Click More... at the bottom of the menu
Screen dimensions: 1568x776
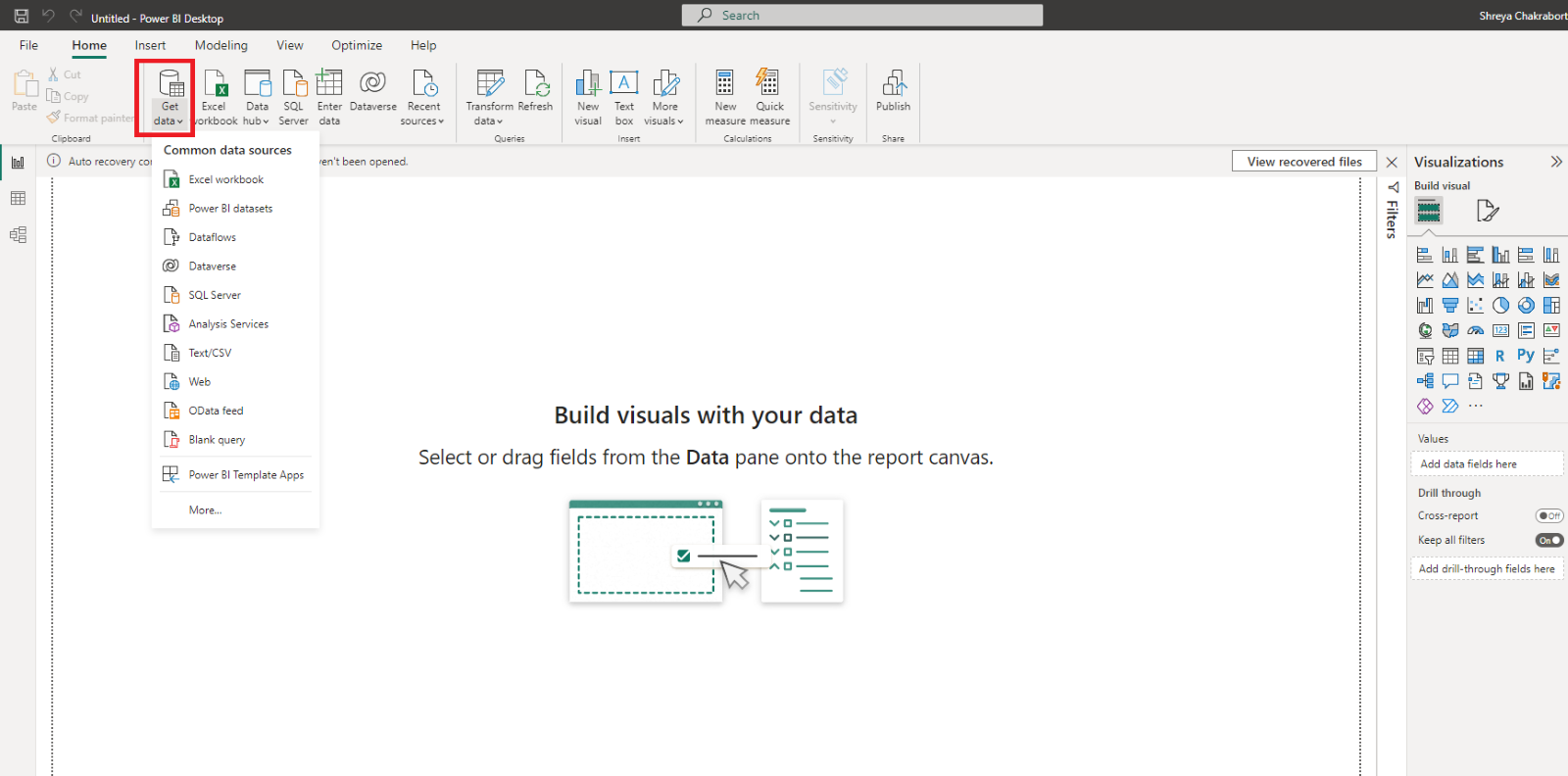point(206,510)
